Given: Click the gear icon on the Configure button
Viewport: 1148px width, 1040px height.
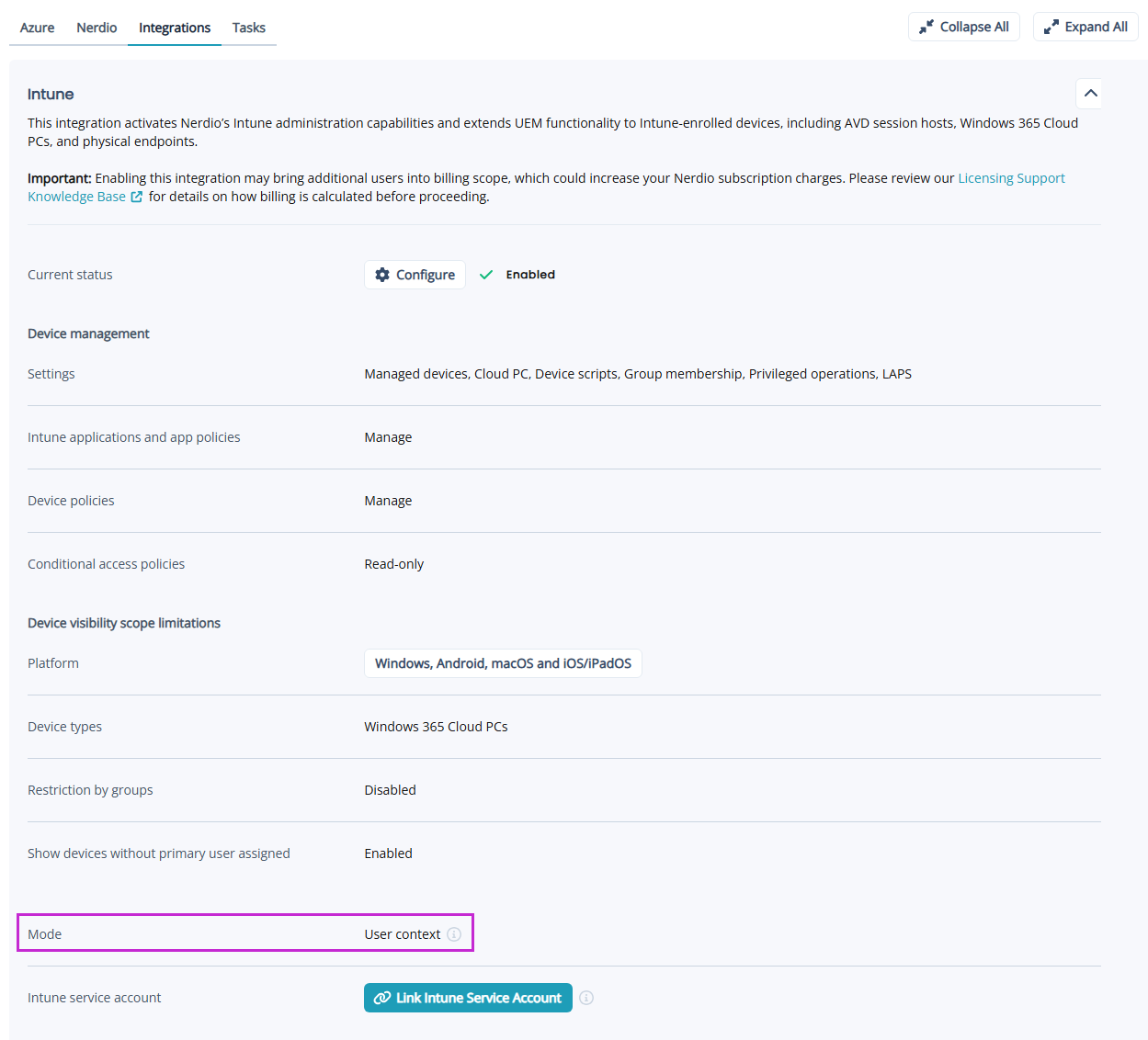Looking at the screenshot, I should pyautogui.click(x=382, y=274).
